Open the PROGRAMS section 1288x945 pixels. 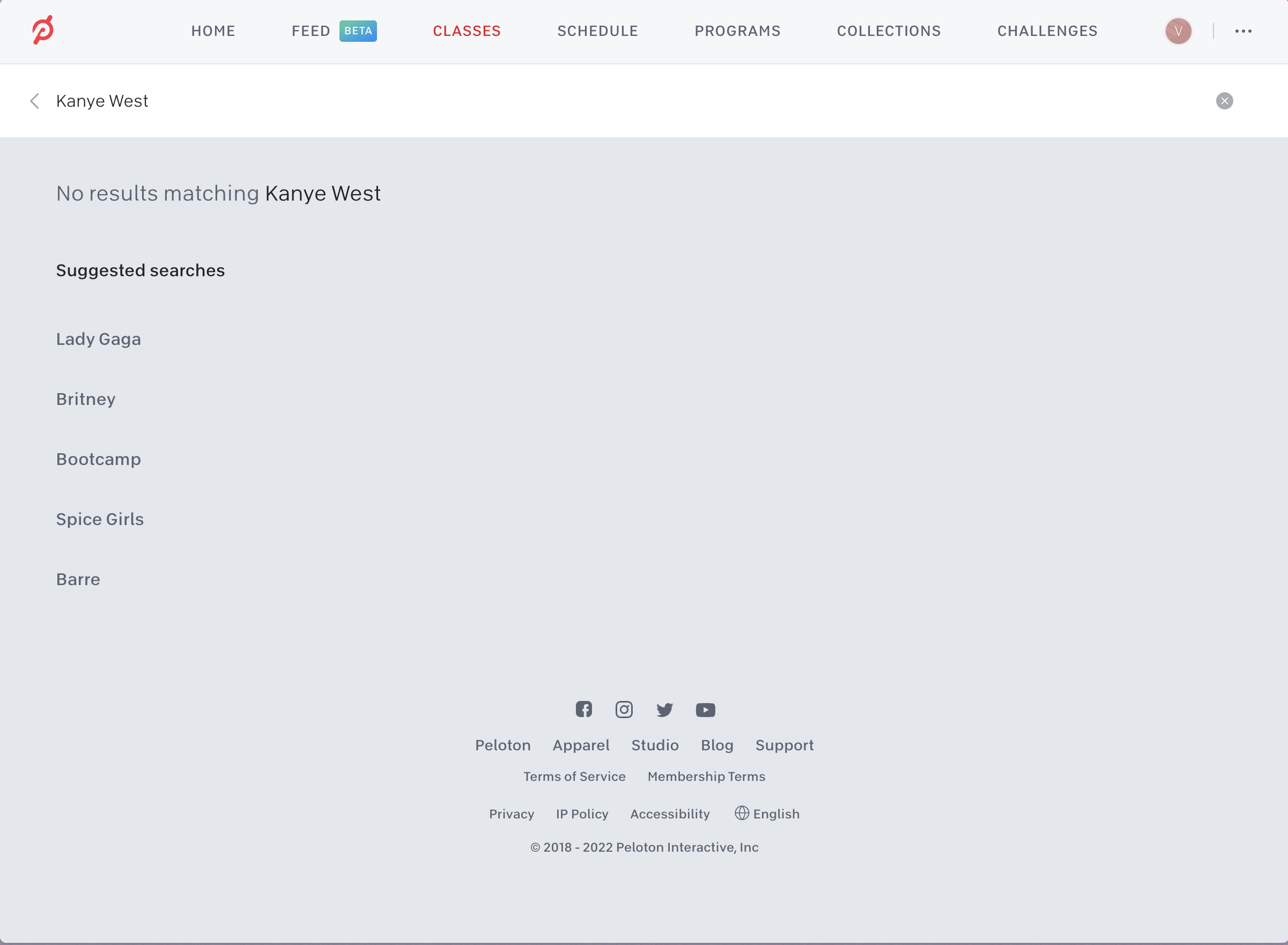tap(737, 31)
